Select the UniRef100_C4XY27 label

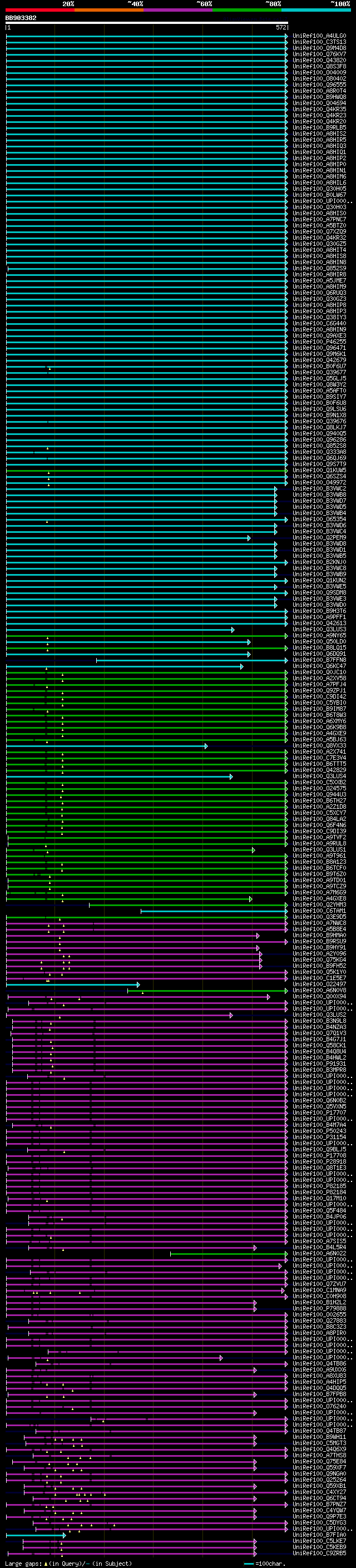point(319,1492)
